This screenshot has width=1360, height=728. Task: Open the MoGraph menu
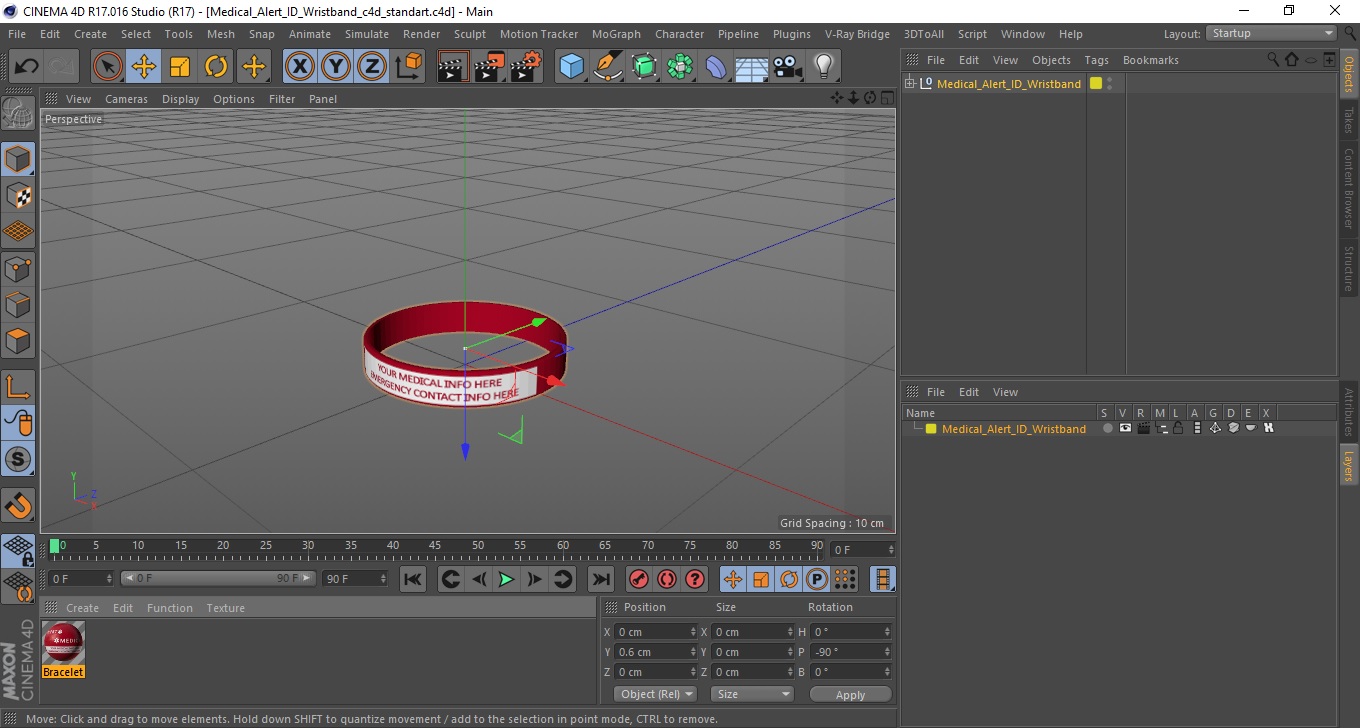(616, 34)
